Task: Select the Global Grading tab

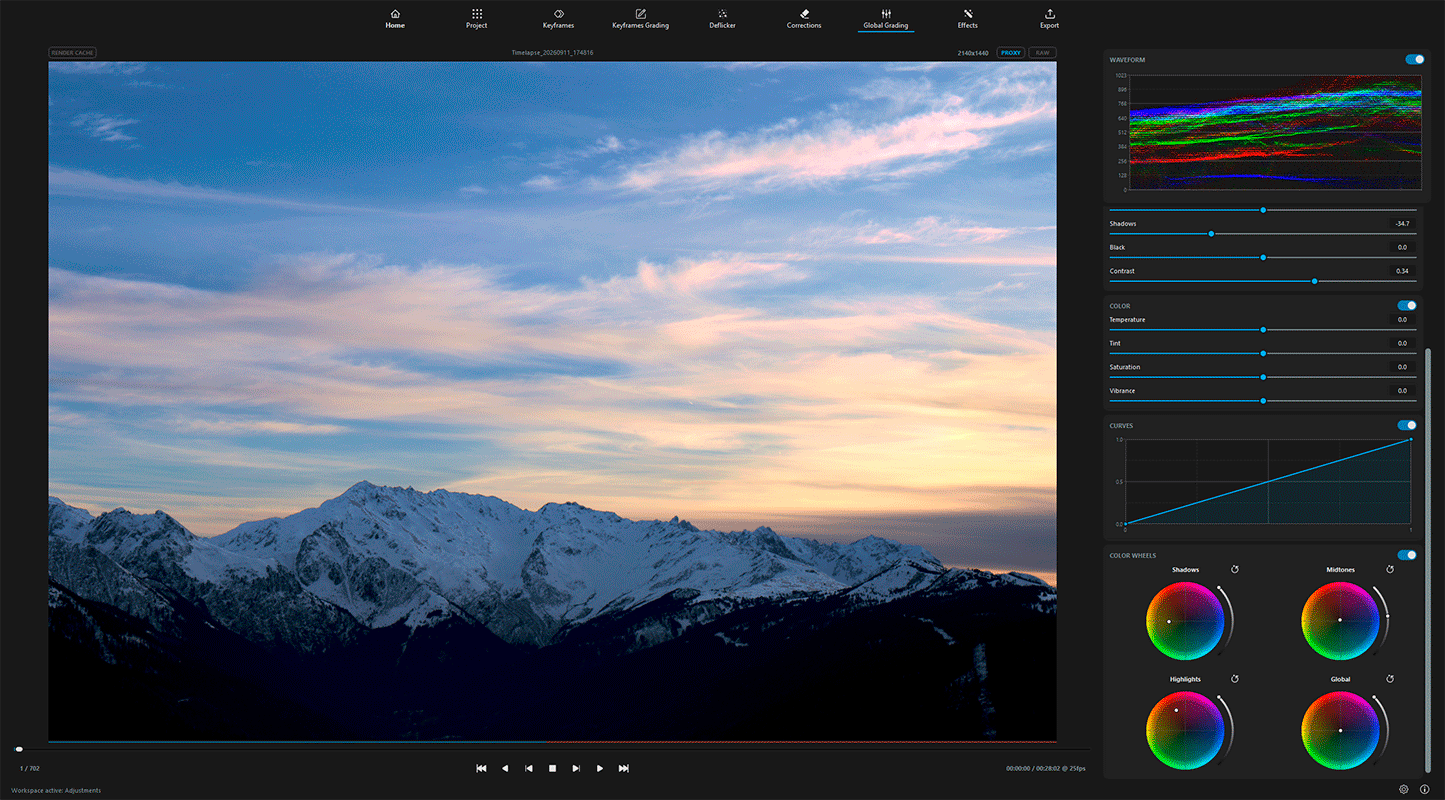Action: (886, 18)
